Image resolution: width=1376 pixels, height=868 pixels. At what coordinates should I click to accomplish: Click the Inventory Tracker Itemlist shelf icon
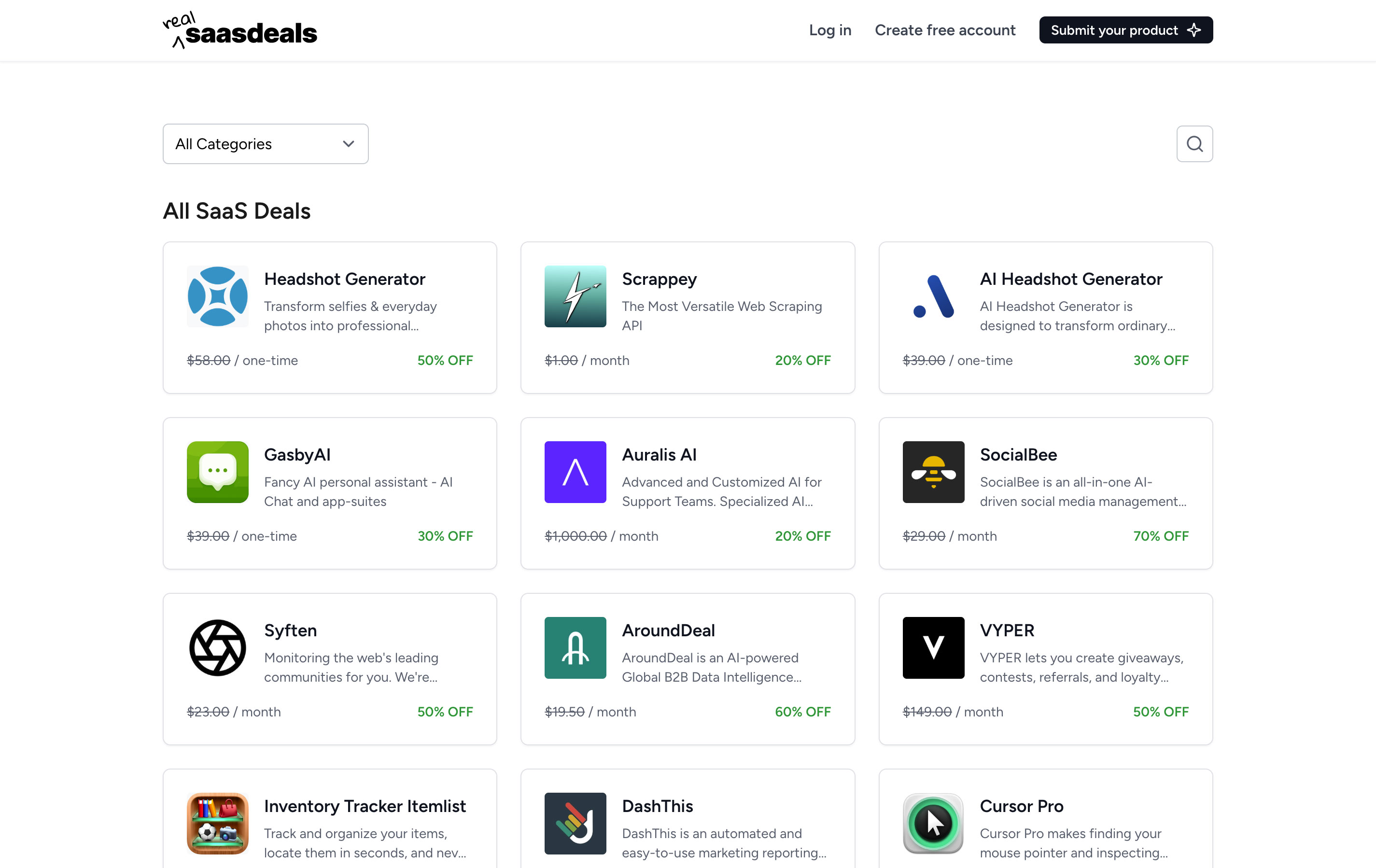218,823
